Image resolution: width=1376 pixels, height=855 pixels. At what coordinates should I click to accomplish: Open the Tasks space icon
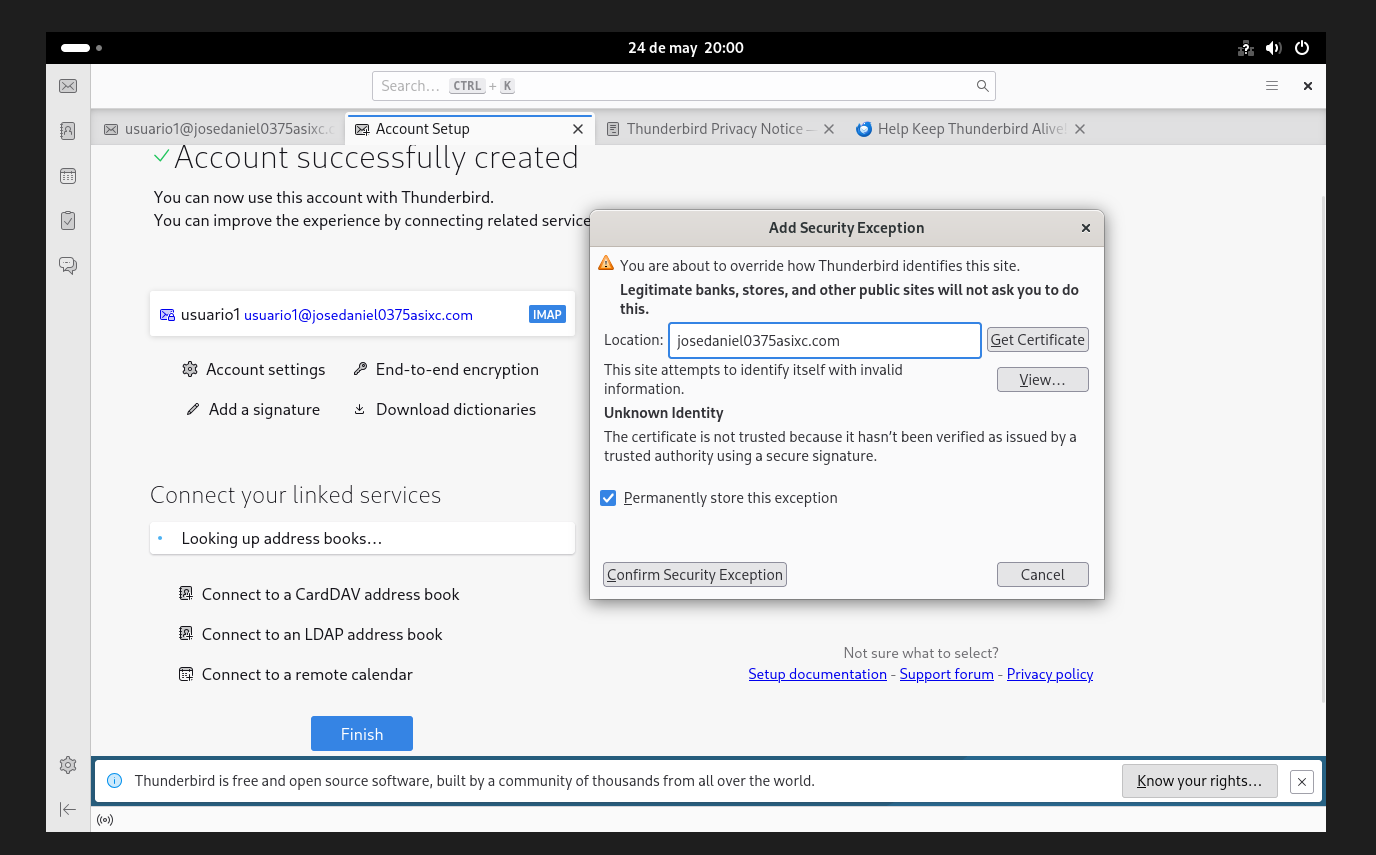(x=68, y=220)
